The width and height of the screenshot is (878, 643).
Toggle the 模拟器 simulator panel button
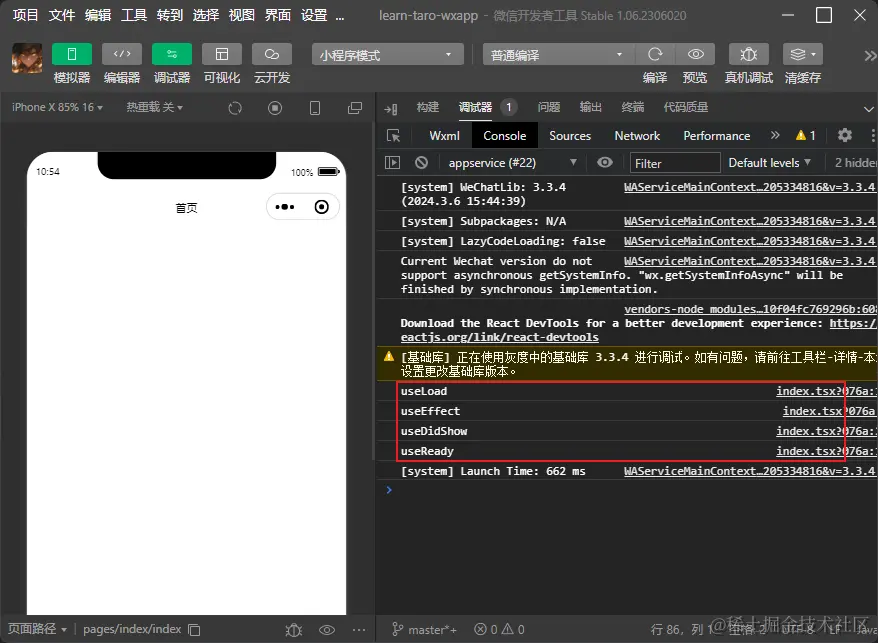[72, 54]
